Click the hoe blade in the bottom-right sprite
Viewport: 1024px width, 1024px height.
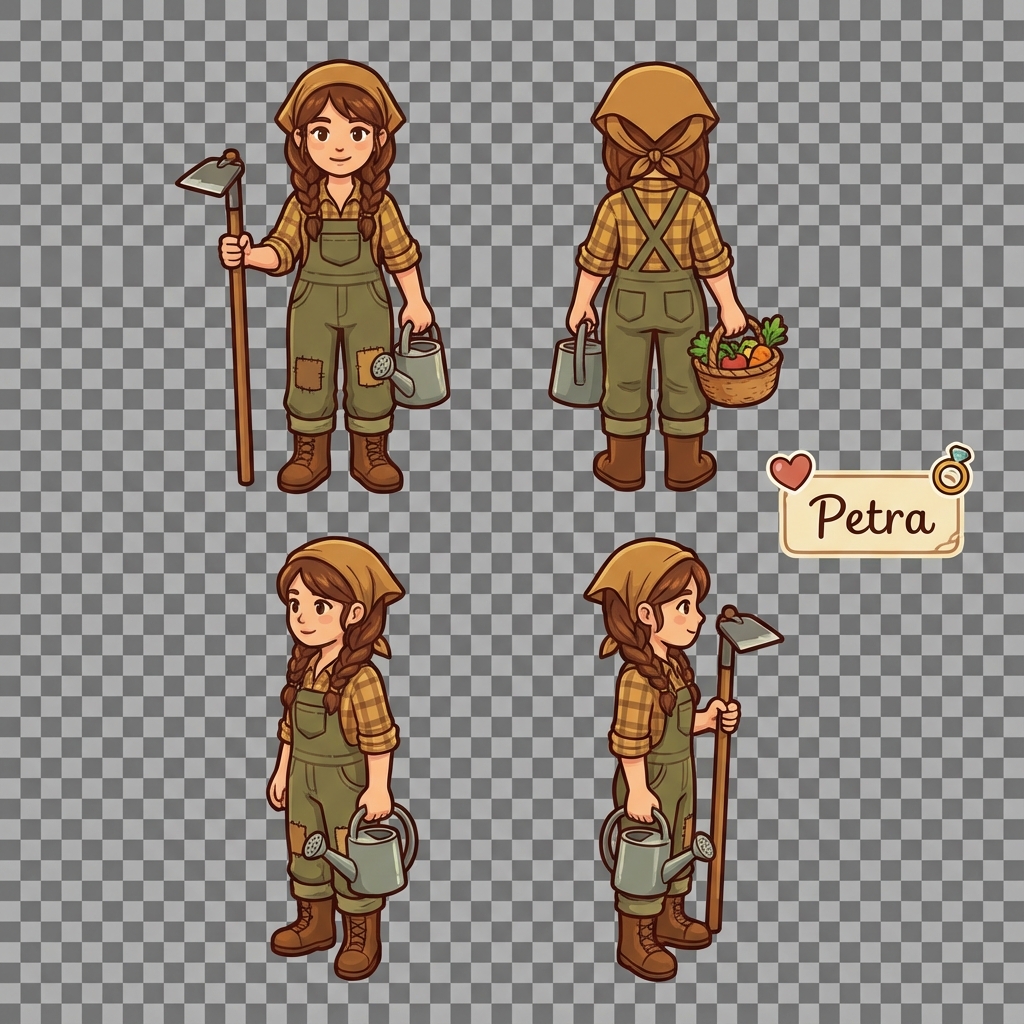[x=750, y=631]
